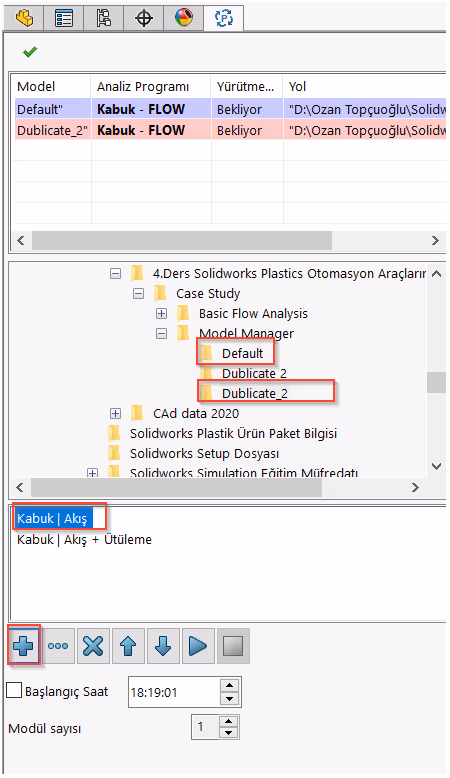This screenshot has height=778, width=450.
Task: Collapse the 4.Ders Solidworks Plastics folder
Action: [116, 273]
